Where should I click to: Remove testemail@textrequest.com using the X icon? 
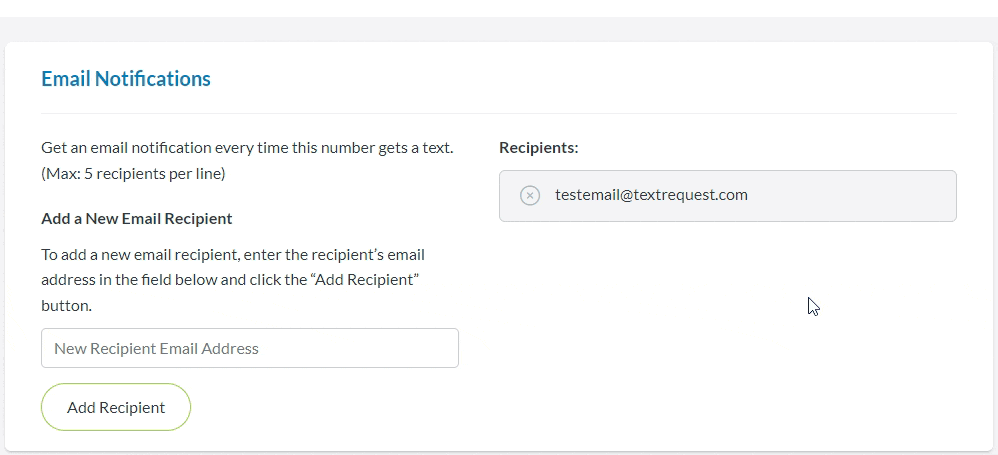pos(530,195)
